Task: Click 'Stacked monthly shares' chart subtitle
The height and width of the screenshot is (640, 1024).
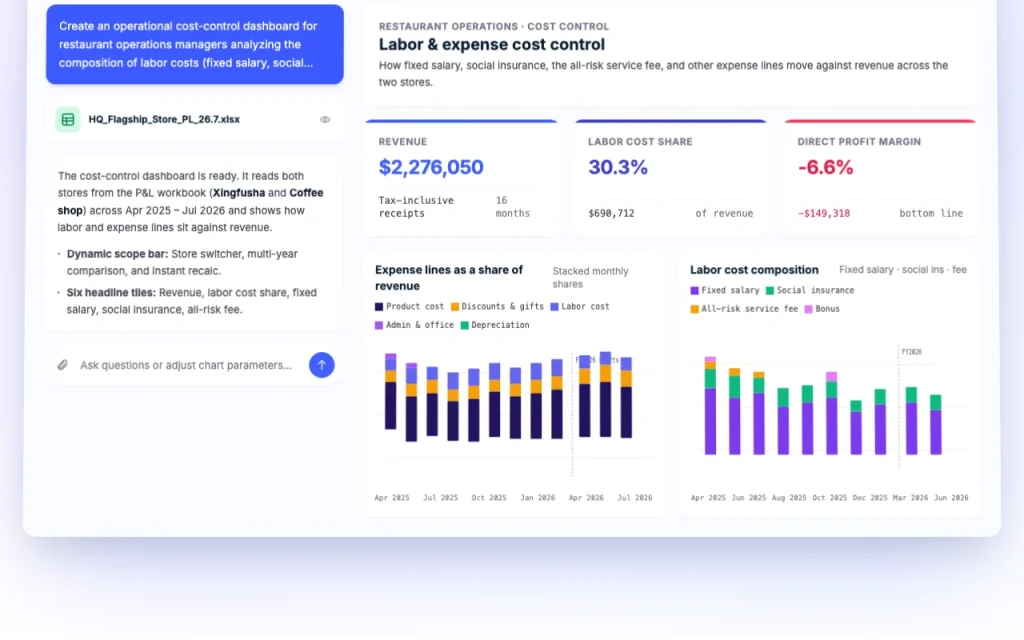Action: click(590, 278)
